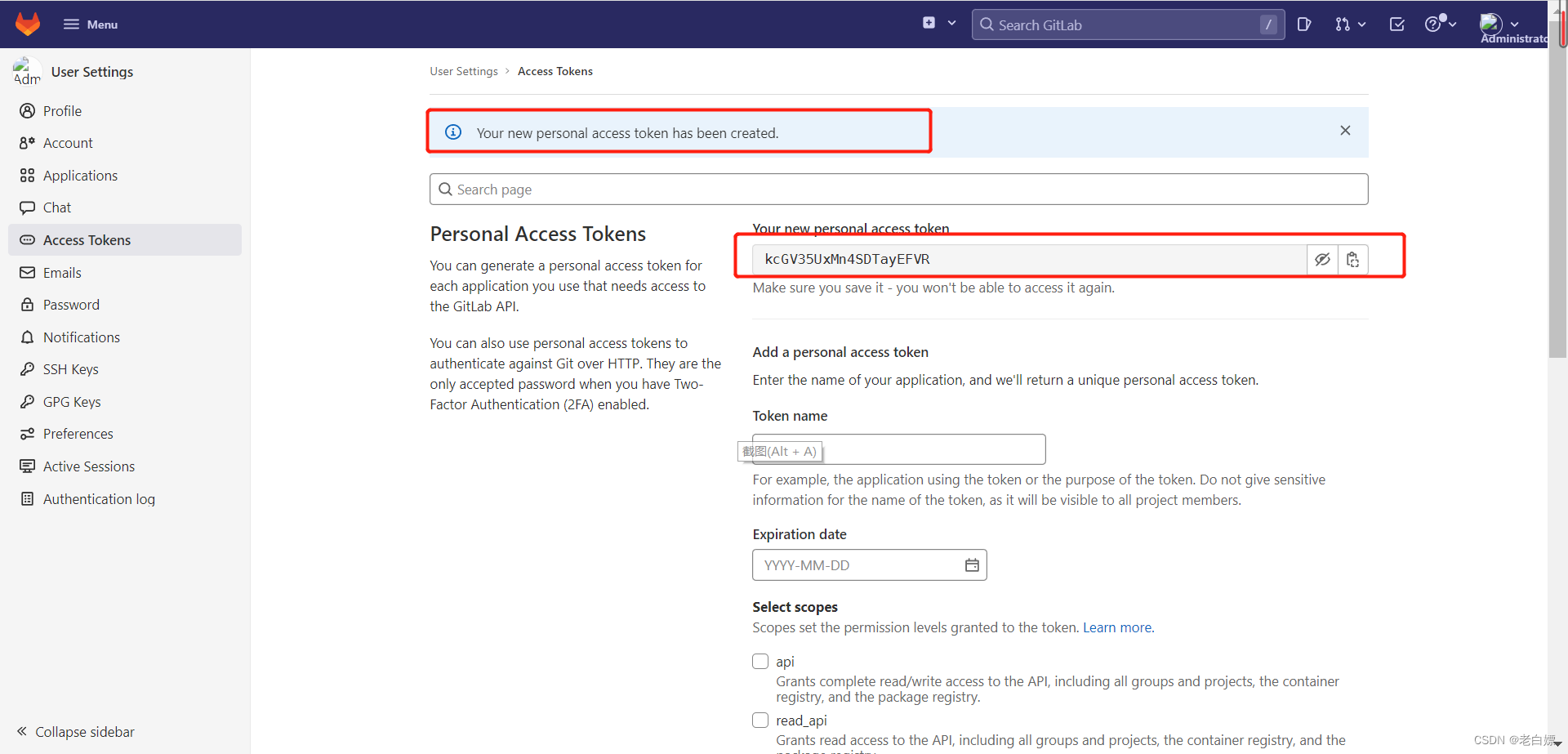Expand the merge requests dropdown arrow
Screen dimensions: 1568x754
[x=1362, y=25]
